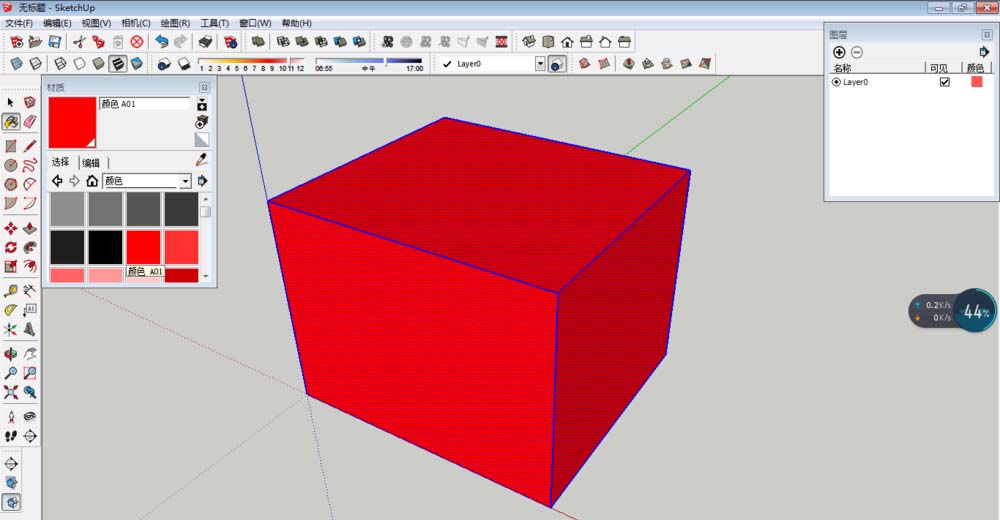Open the layers panel details arrow menu
Screen dimensions: 1000x520
coord(984,52)
